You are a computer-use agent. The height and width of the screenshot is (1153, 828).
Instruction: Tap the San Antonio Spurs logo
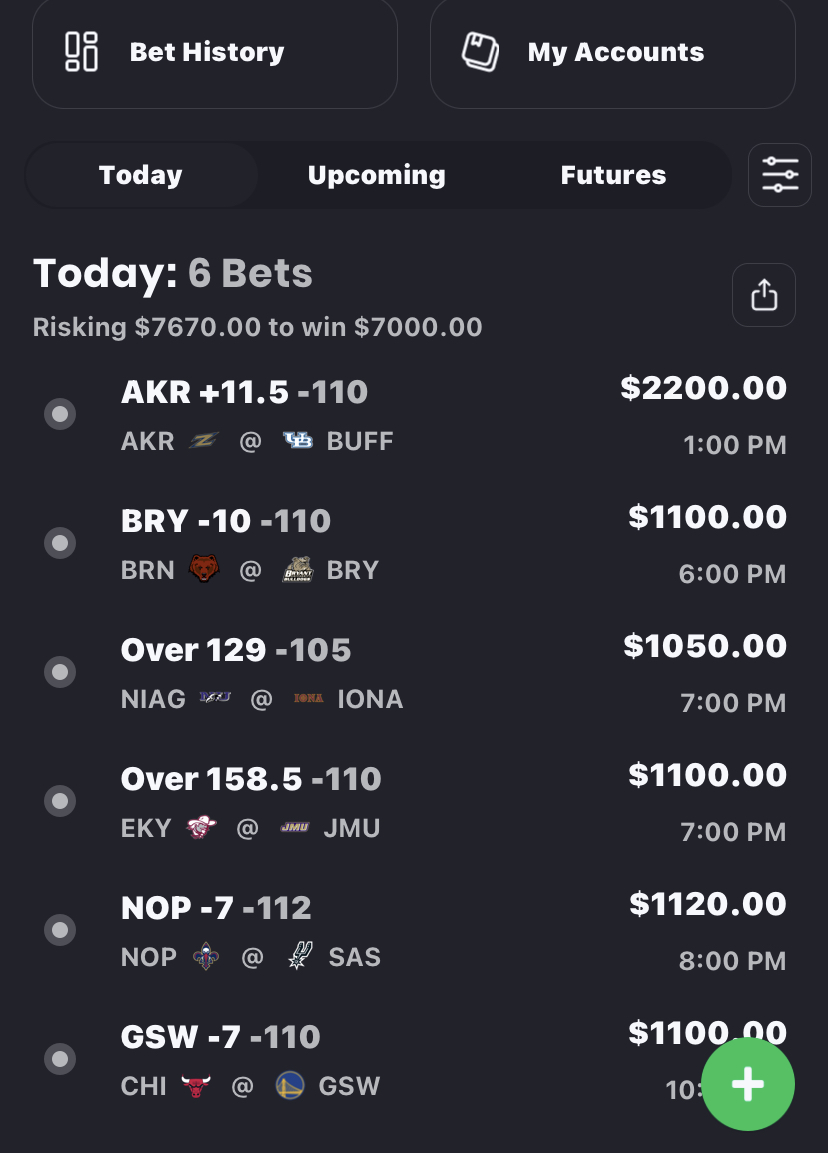(300, 957)
